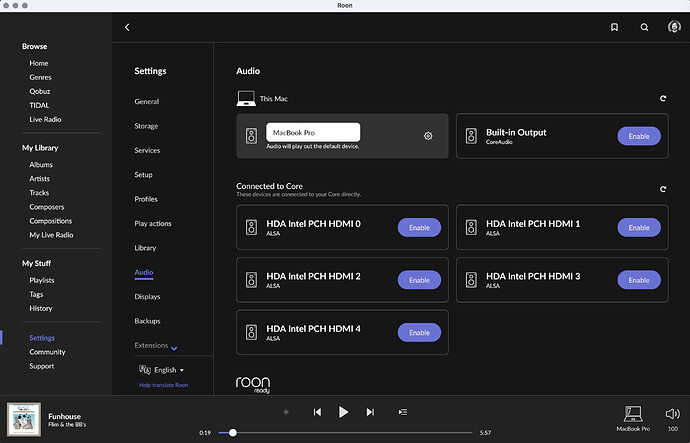Click speaker icon next to MacBook Pro field
This screenshot has width=690, height=443.
(251, 136)
